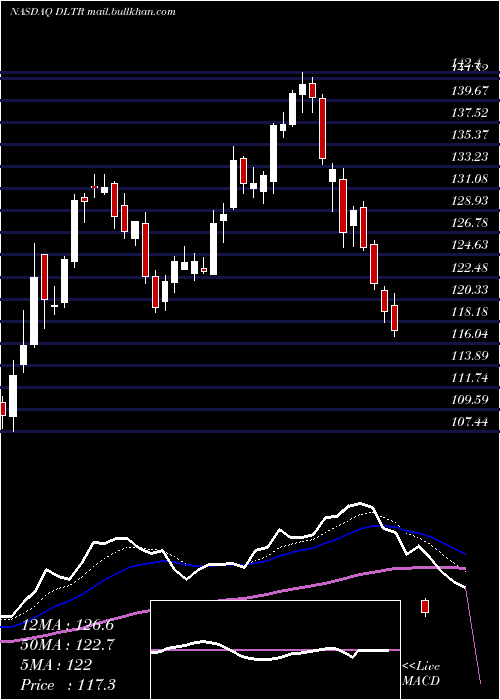Click the 122.48 price label

click(468, 267)
